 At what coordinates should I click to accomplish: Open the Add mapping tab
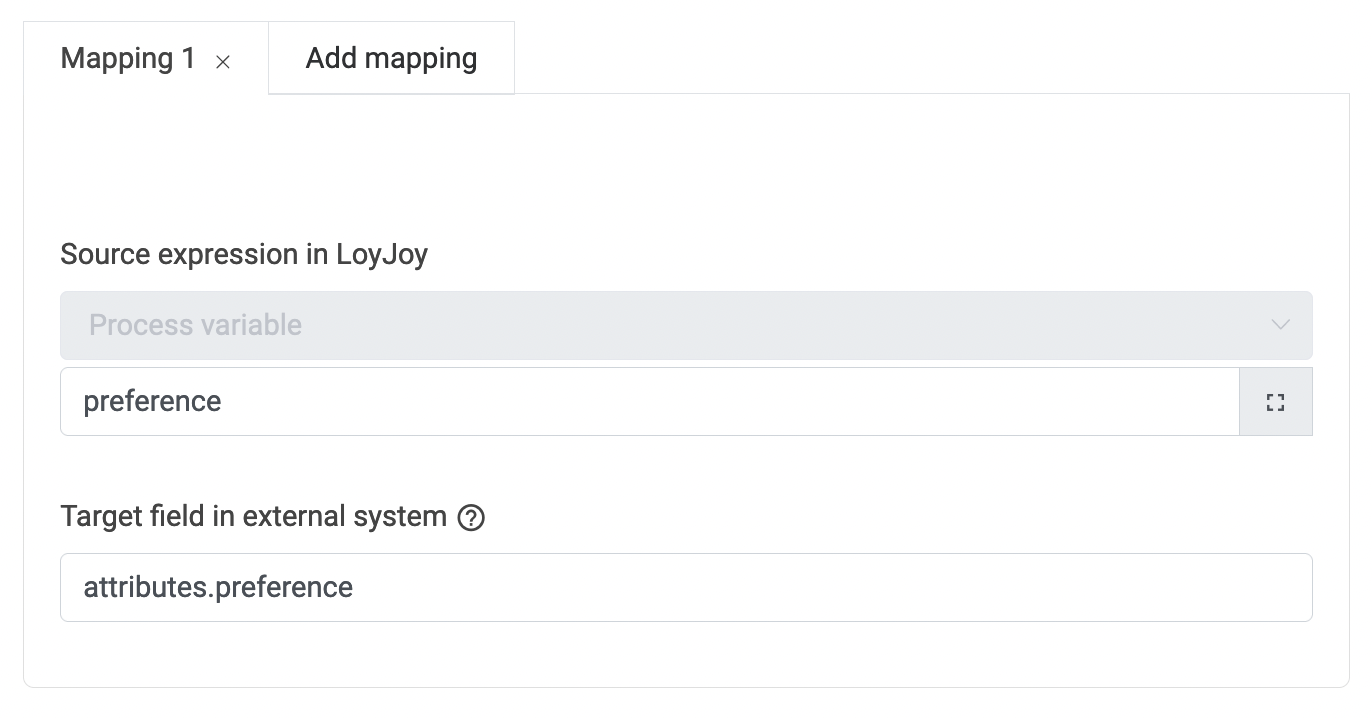391,58
